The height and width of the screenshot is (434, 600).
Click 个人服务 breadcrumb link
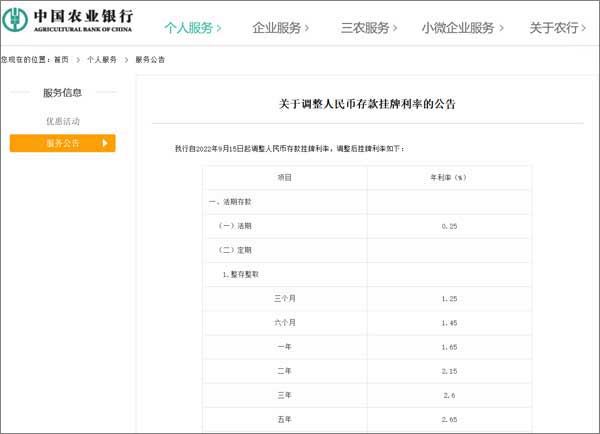click(102, 60)
